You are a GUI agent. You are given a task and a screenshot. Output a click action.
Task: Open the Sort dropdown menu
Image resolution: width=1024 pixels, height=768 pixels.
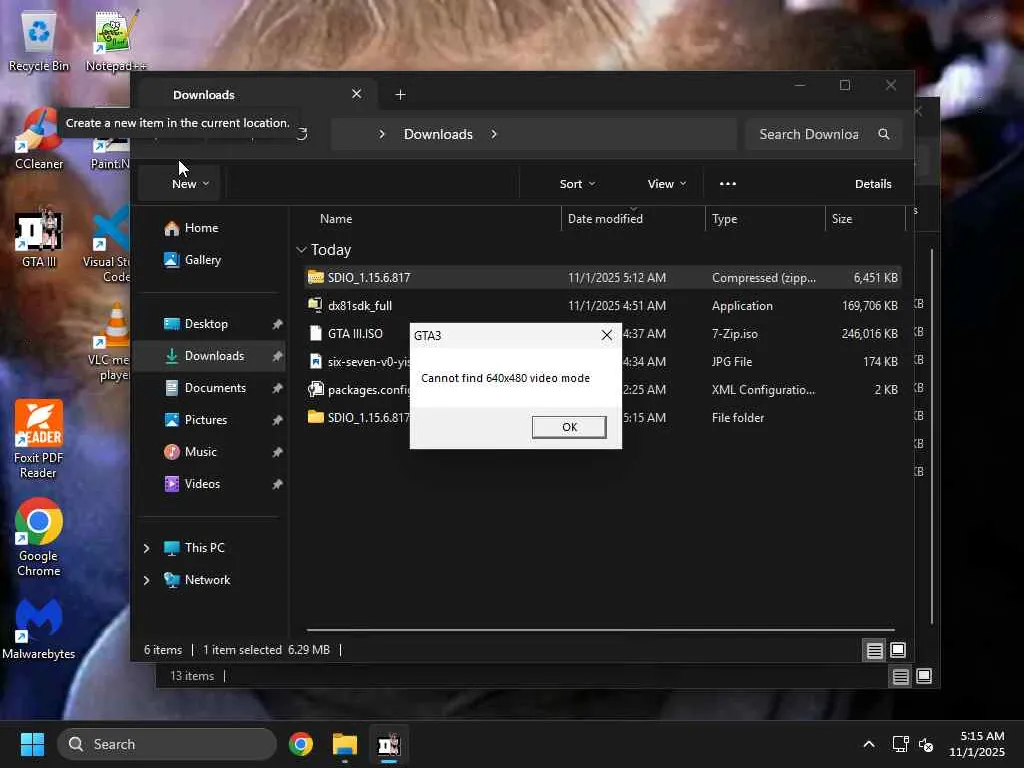(x=577, y=184)
